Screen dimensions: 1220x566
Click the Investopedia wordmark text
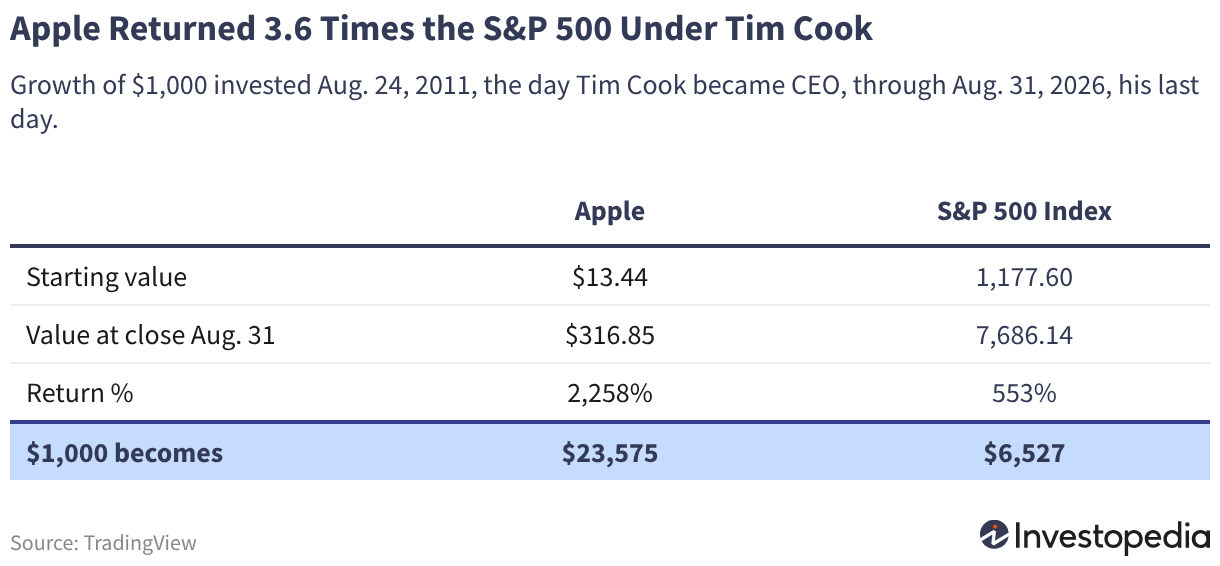pos(1112,536)
